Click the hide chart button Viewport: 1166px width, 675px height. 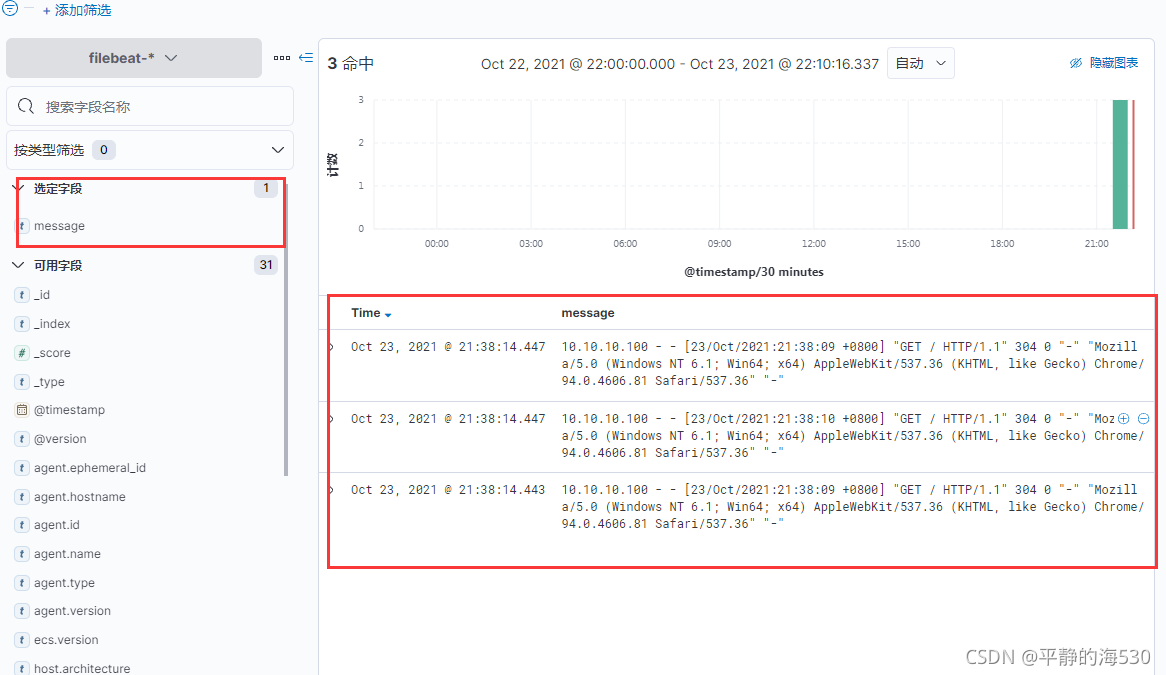(1104, 63)
